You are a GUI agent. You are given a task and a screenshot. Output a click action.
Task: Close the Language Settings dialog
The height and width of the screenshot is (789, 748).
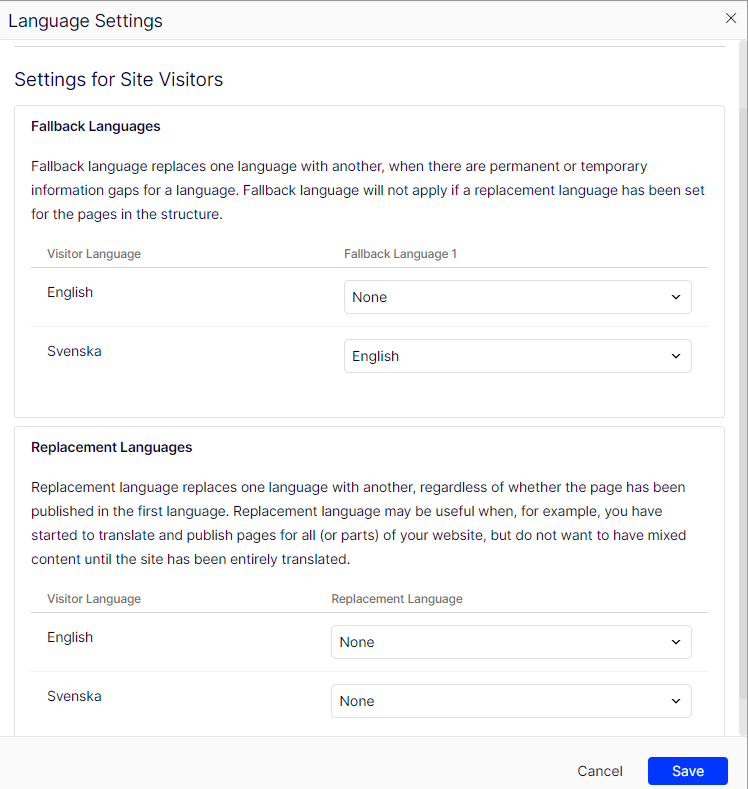pyautogui.click(x=730, y=19)
